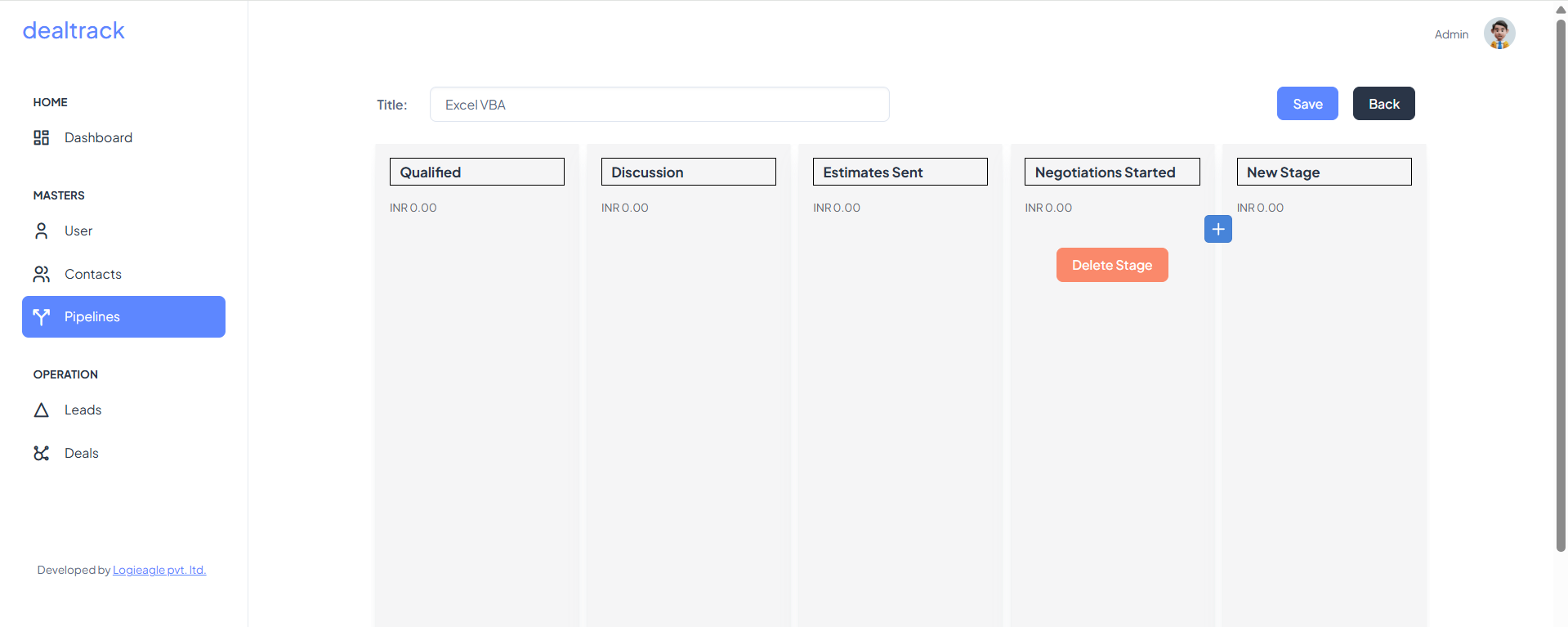1568x627 pixels.
Task: Click INR 0.00 under Qualified
Action: 413,208
